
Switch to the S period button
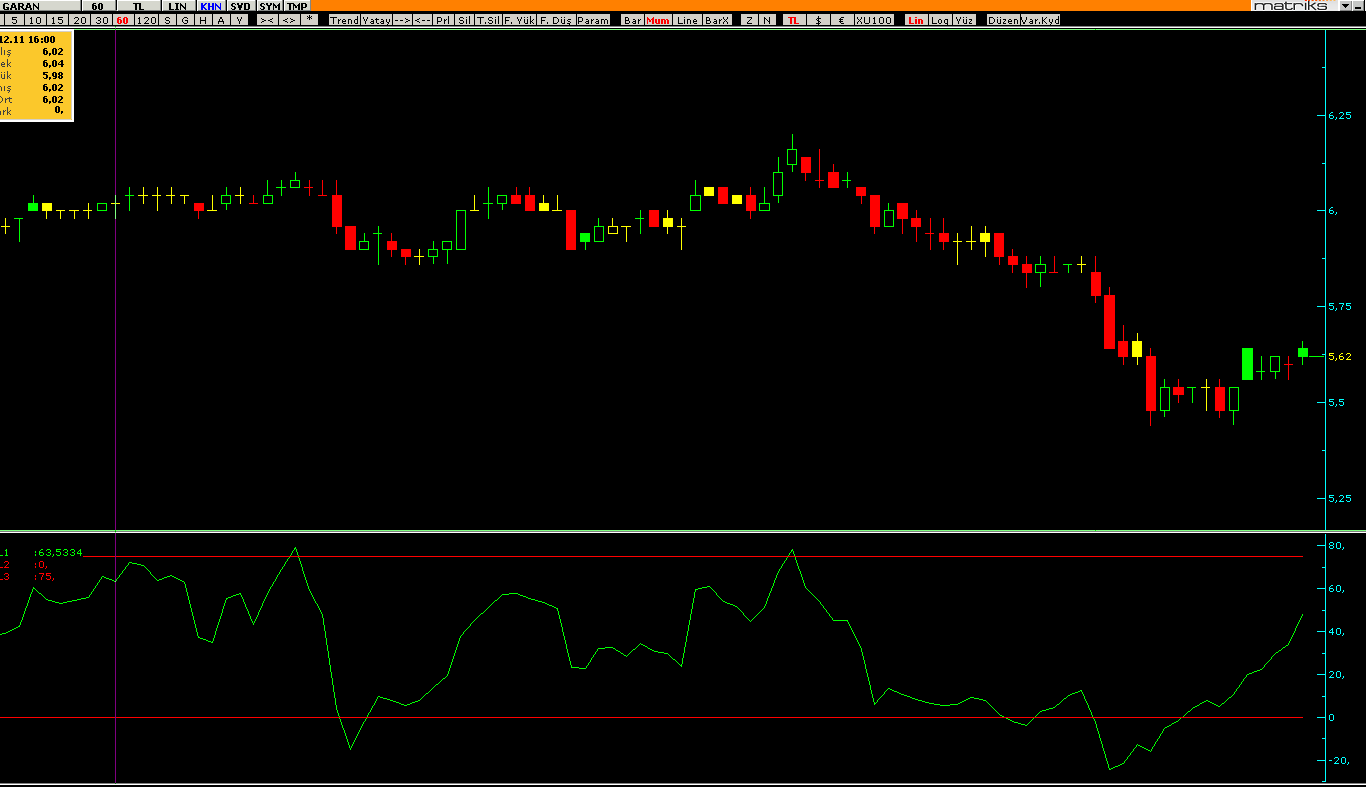pyautogui.click(x=167, y=20)
